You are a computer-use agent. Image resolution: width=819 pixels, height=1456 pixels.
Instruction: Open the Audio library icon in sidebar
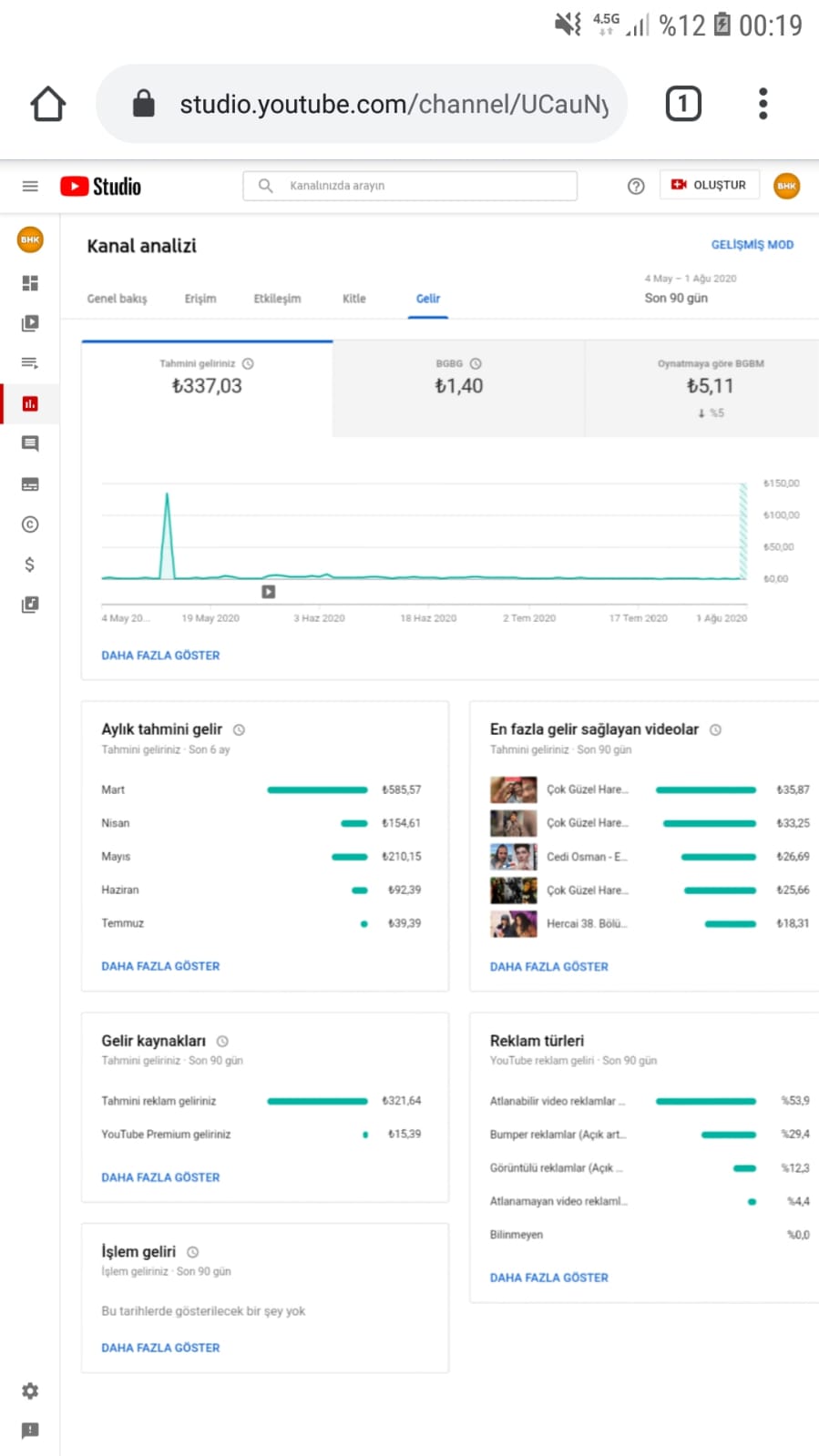[x=30, y=605]
